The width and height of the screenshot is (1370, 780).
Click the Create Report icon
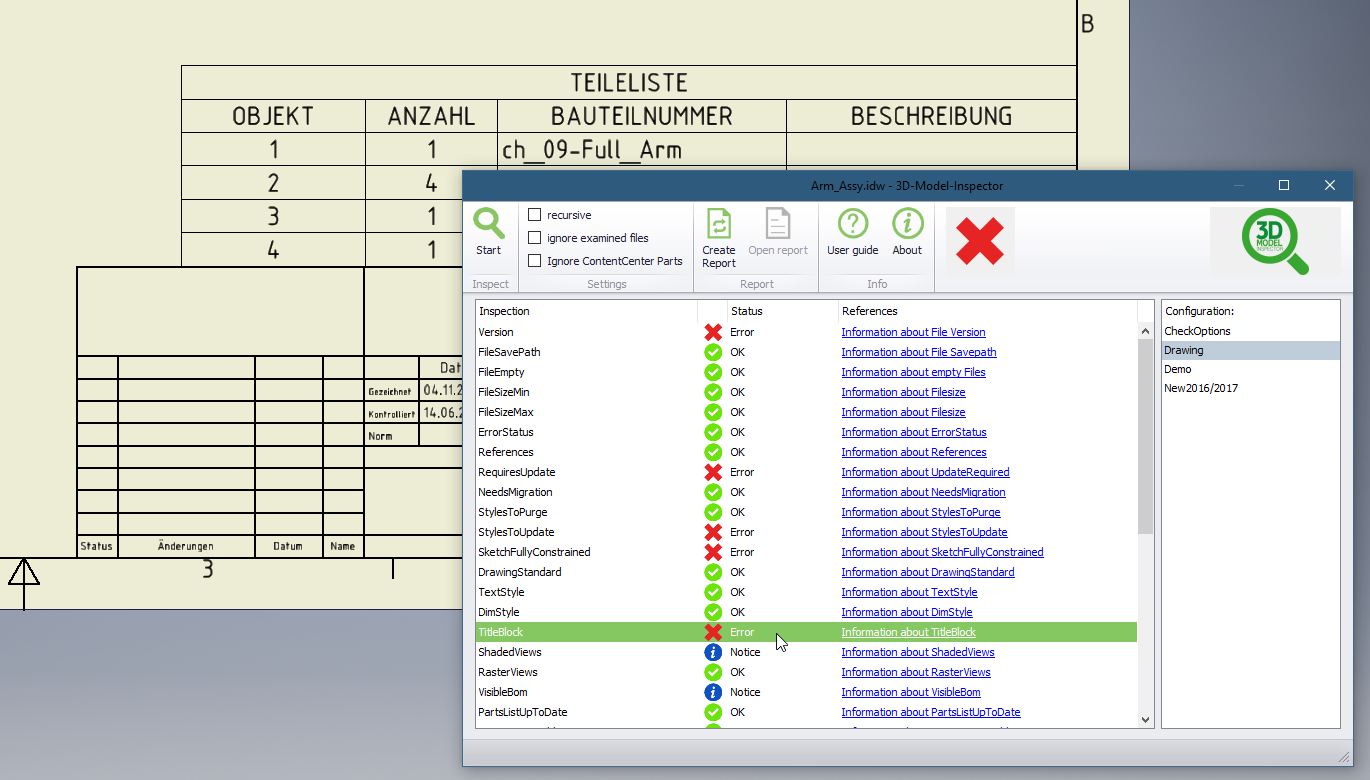(718, 224)
